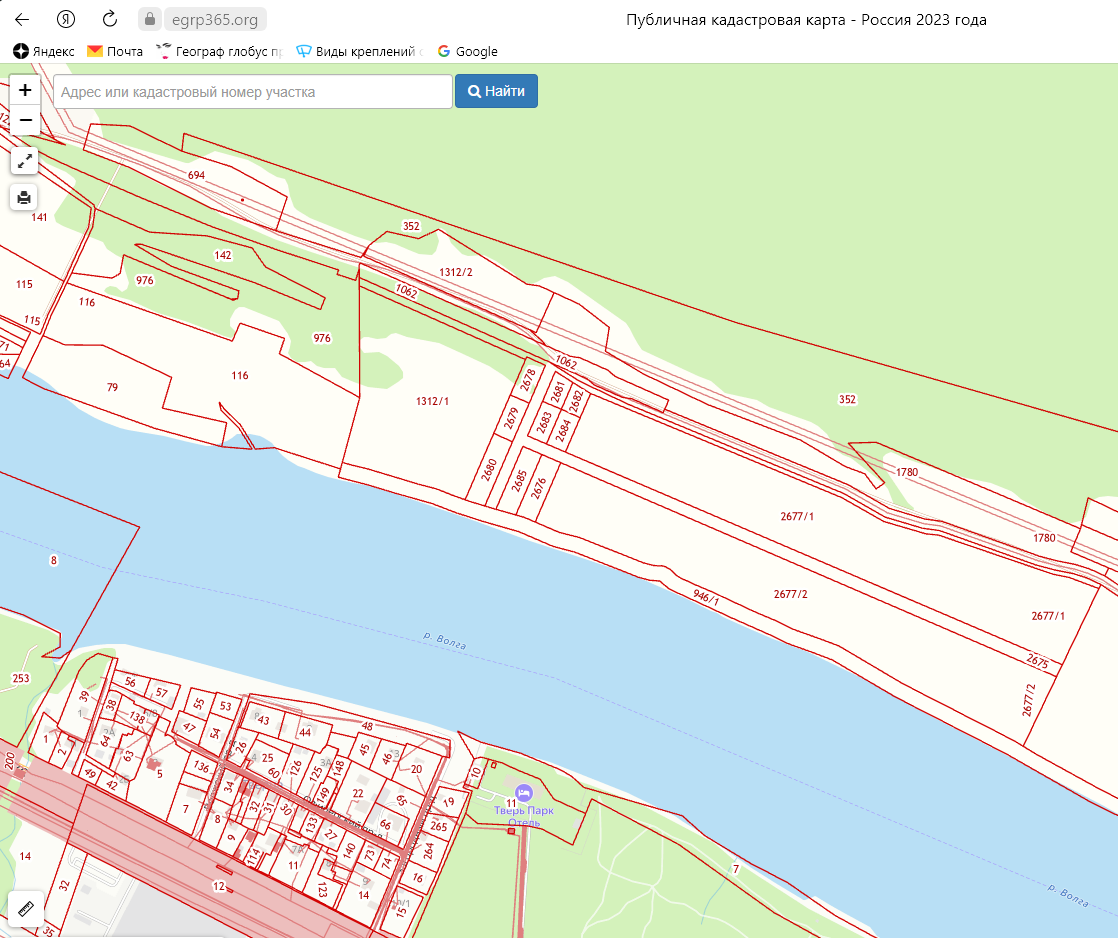
Task: Open the Google bookmark
Action: pyautogui.click(x=468, y=51)
